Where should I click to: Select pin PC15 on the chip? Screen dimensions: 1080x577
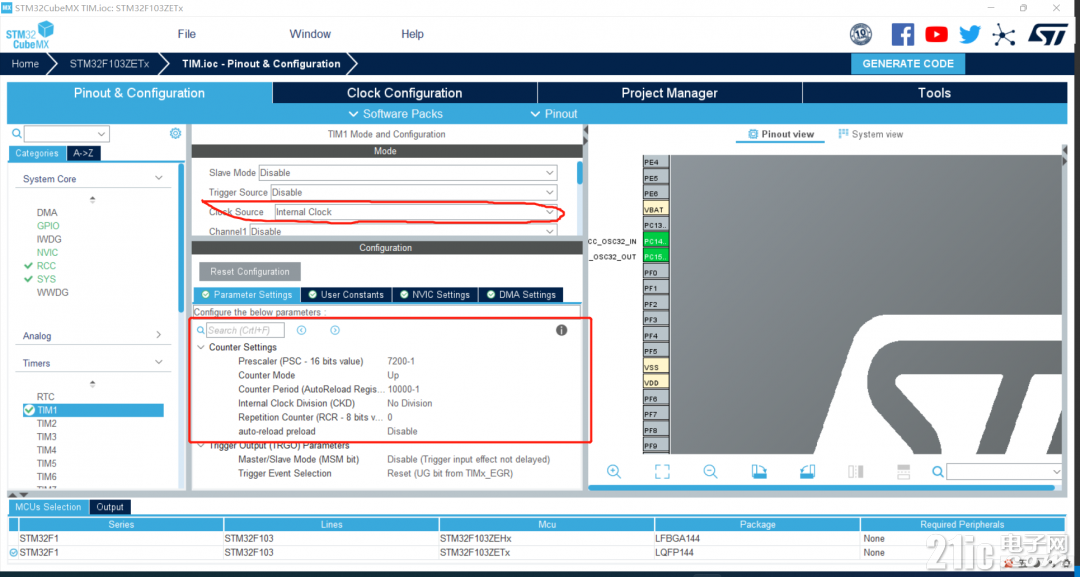pos(656,257)
